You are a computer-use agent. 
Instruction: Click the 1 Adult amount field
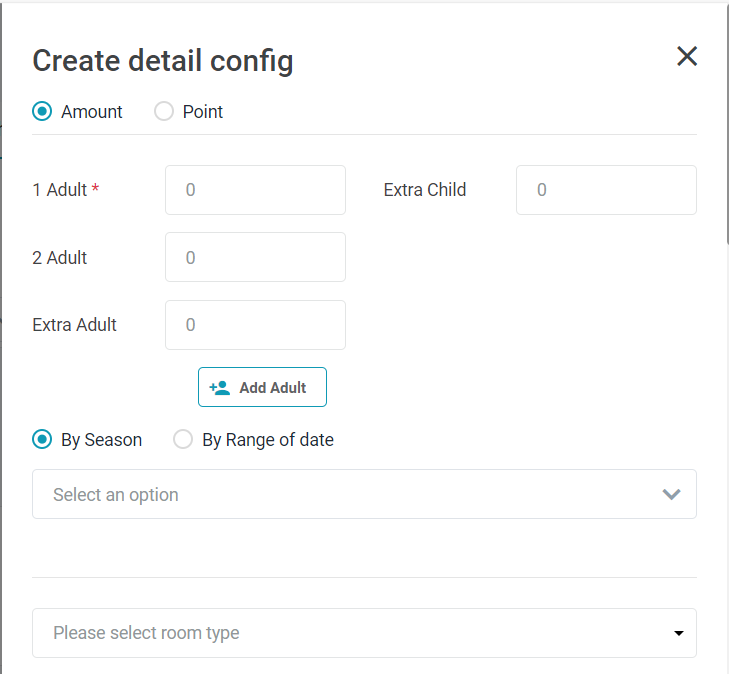coord(255,190)
